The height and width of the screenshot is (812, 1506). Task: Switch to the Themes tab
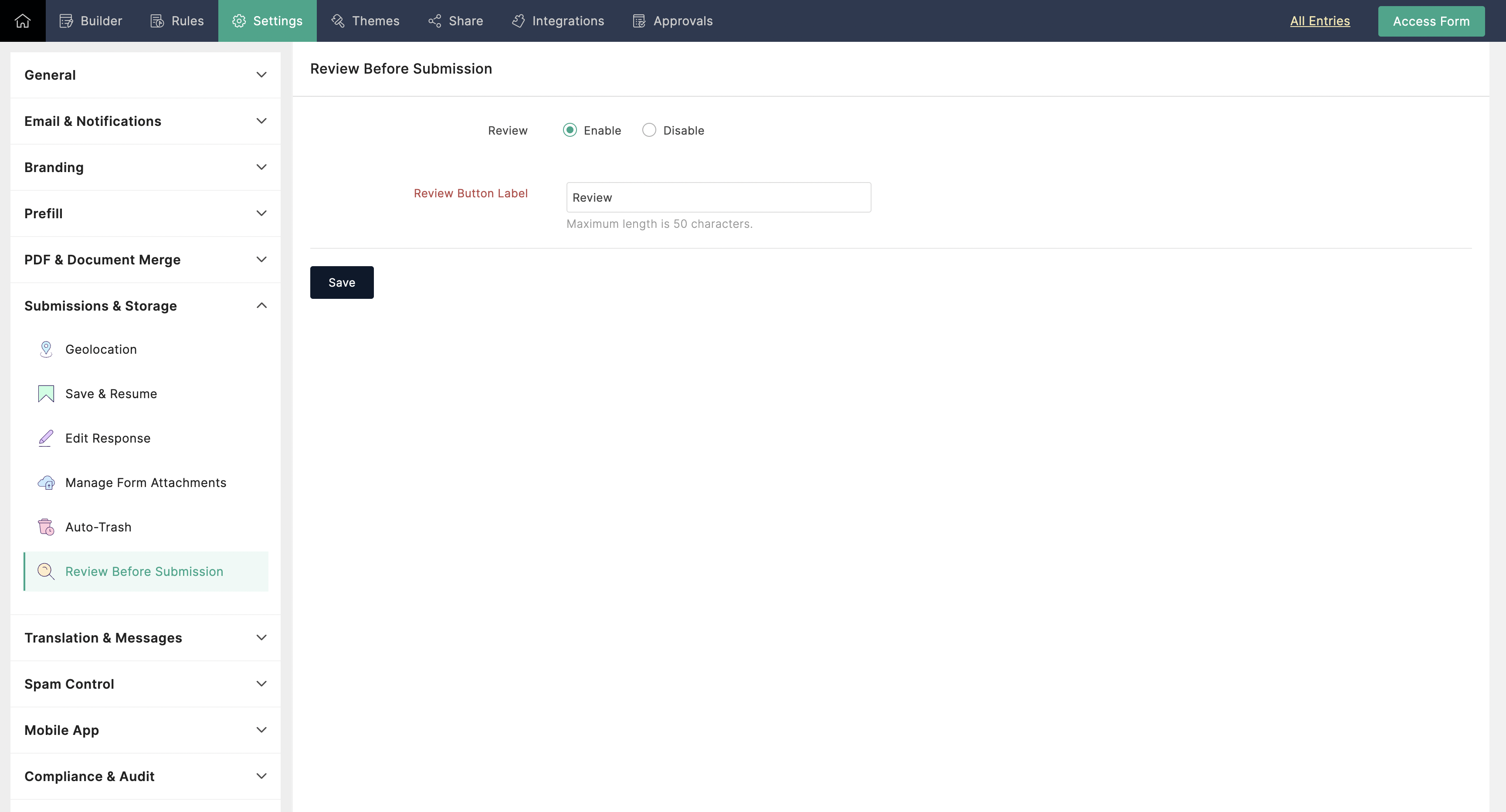366,21
